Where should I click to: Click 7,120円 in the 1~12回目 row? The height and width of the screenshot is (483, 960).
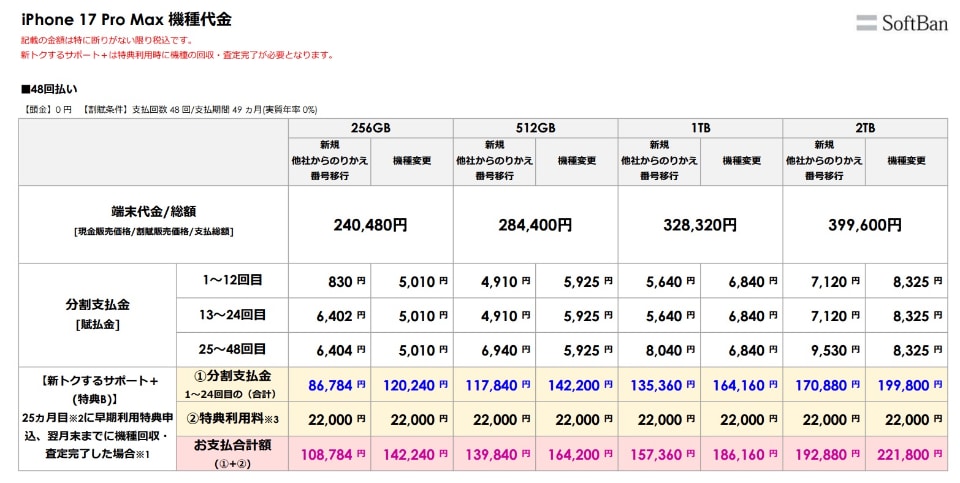[824, 282]
